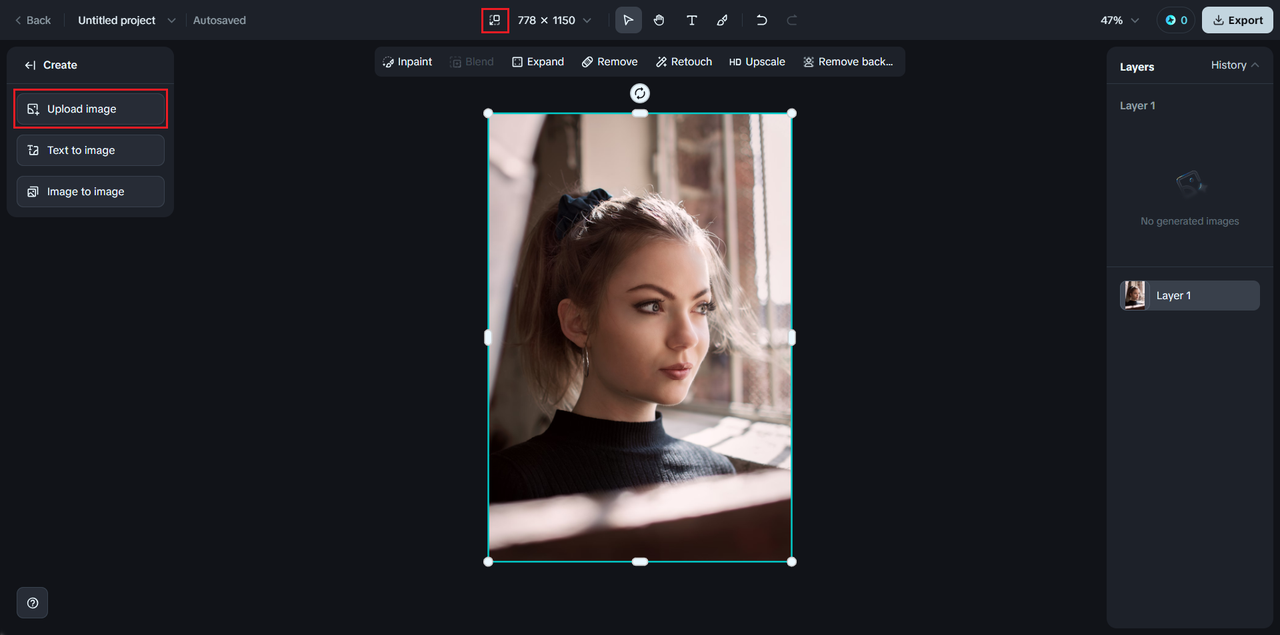Open the 47% zoom dropdown
Screen dimensions: 1280x635
[1120, 20]
